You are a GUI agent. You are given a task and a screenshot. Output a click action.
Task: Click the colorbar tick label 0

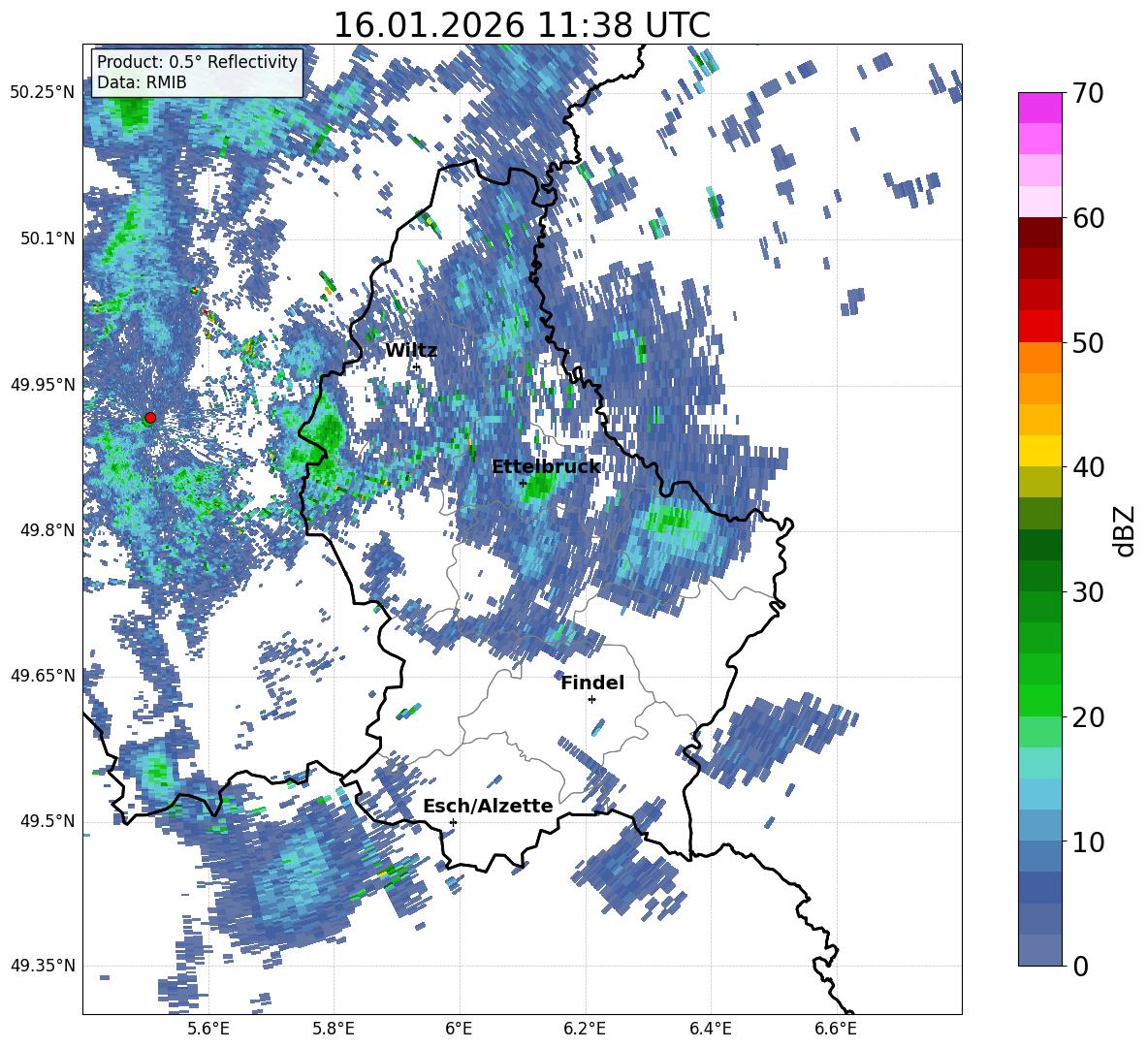click(1080, 967)
